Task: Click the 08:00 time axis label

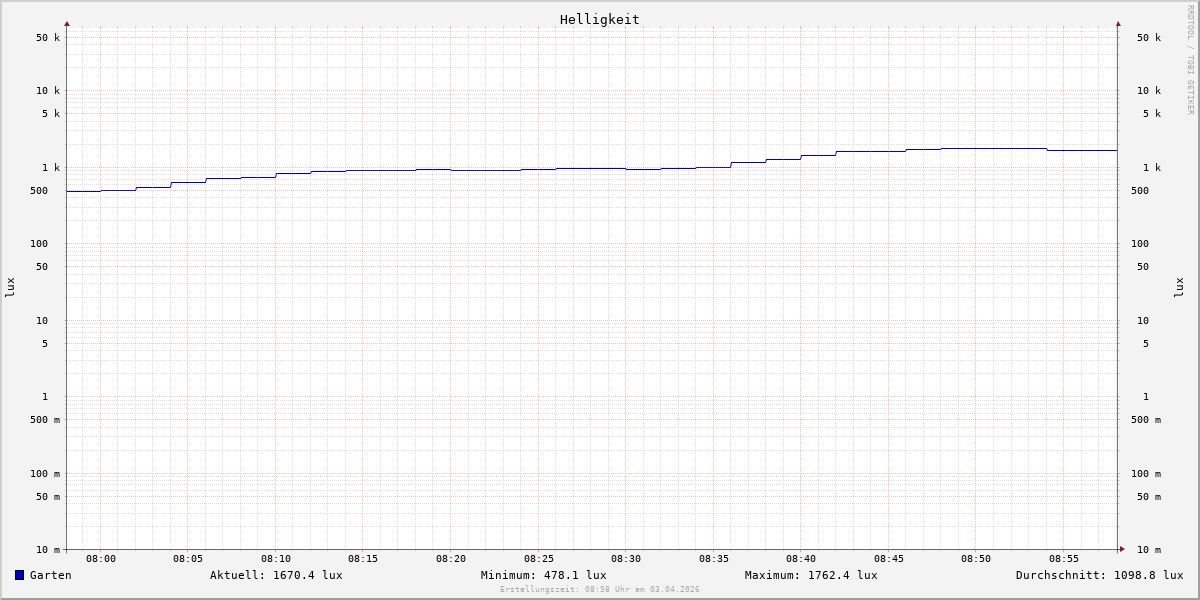Action: click(x=101, y=559)
